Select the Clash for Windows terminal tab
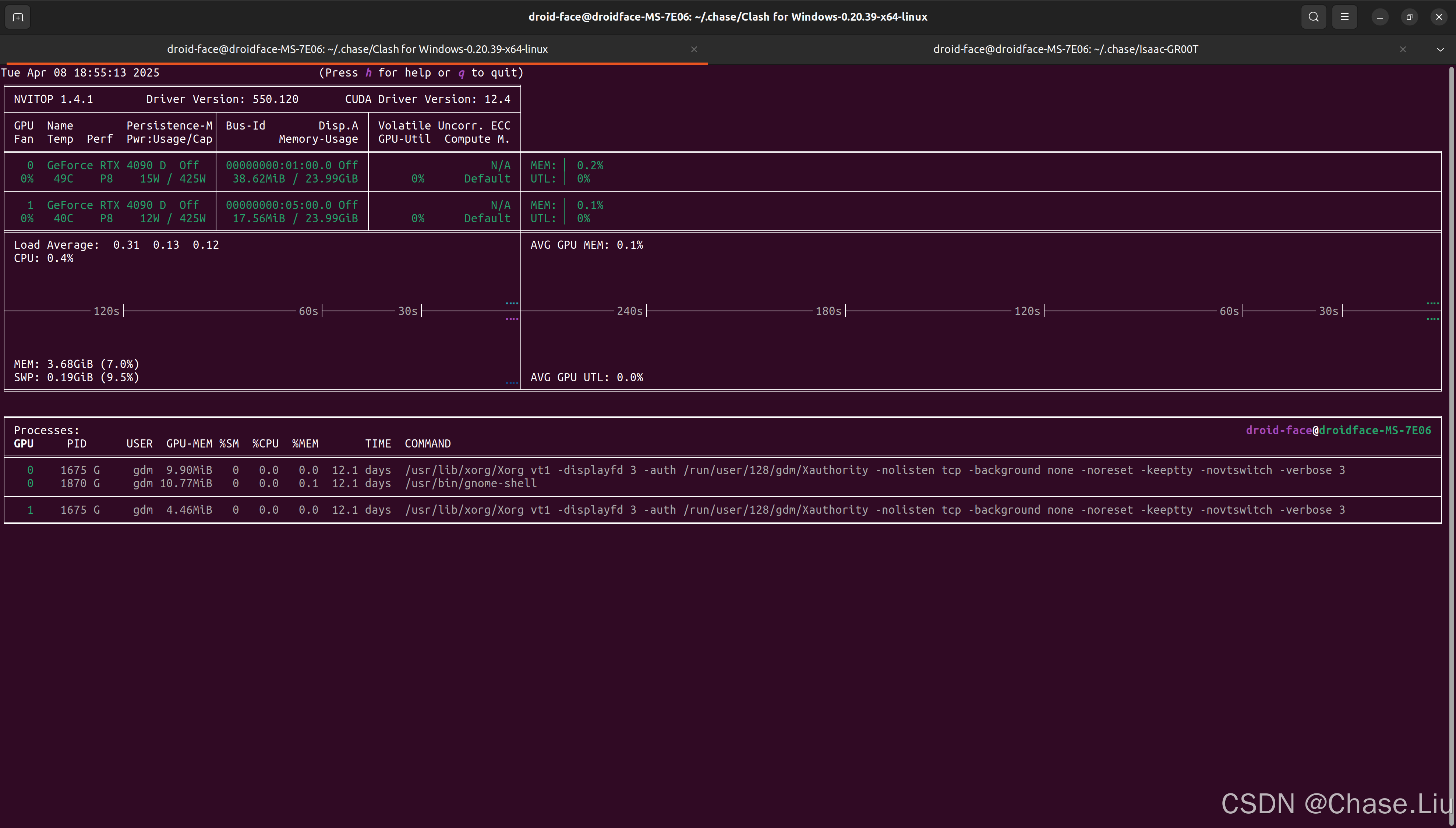The width and height of the screenshot is (1456, 828). [x=357, y=49]
